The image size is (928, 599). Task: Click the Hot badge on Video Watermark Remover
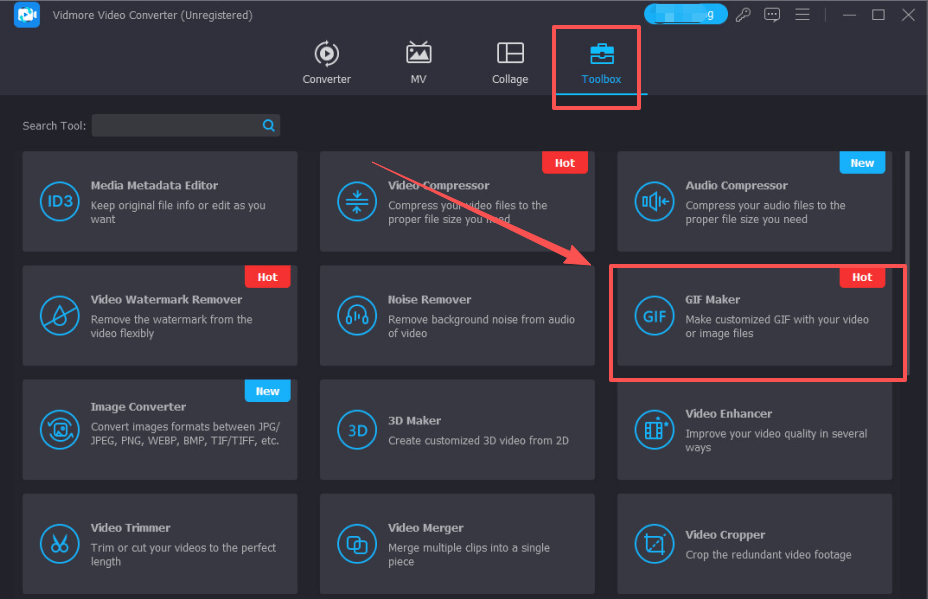click(268, 277)
